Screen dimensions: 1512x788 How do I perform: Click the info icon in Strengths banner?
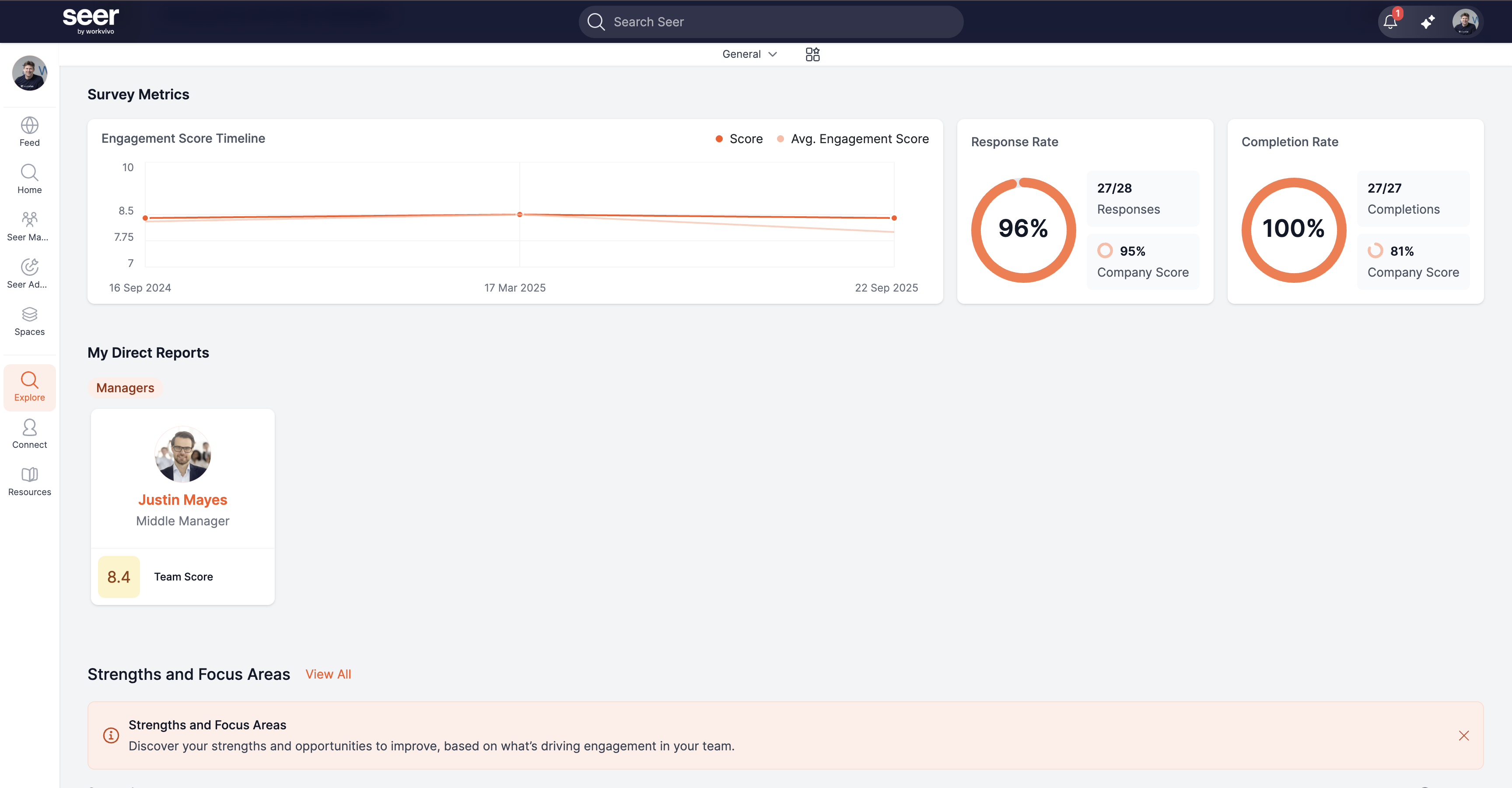(111, 735)
